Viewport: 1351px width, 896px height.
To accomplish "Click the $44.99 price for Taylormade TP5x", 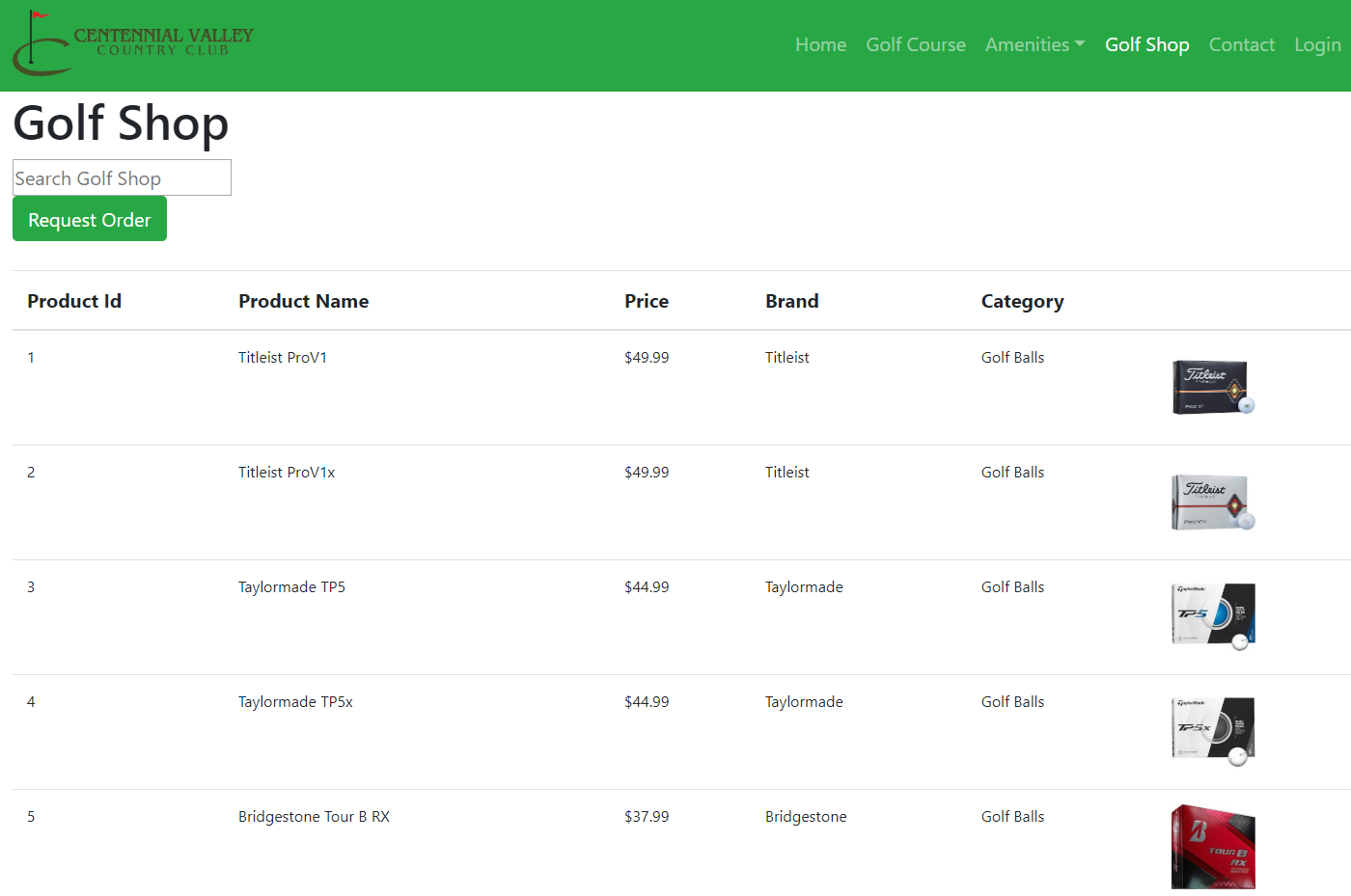I will (647, 701).
